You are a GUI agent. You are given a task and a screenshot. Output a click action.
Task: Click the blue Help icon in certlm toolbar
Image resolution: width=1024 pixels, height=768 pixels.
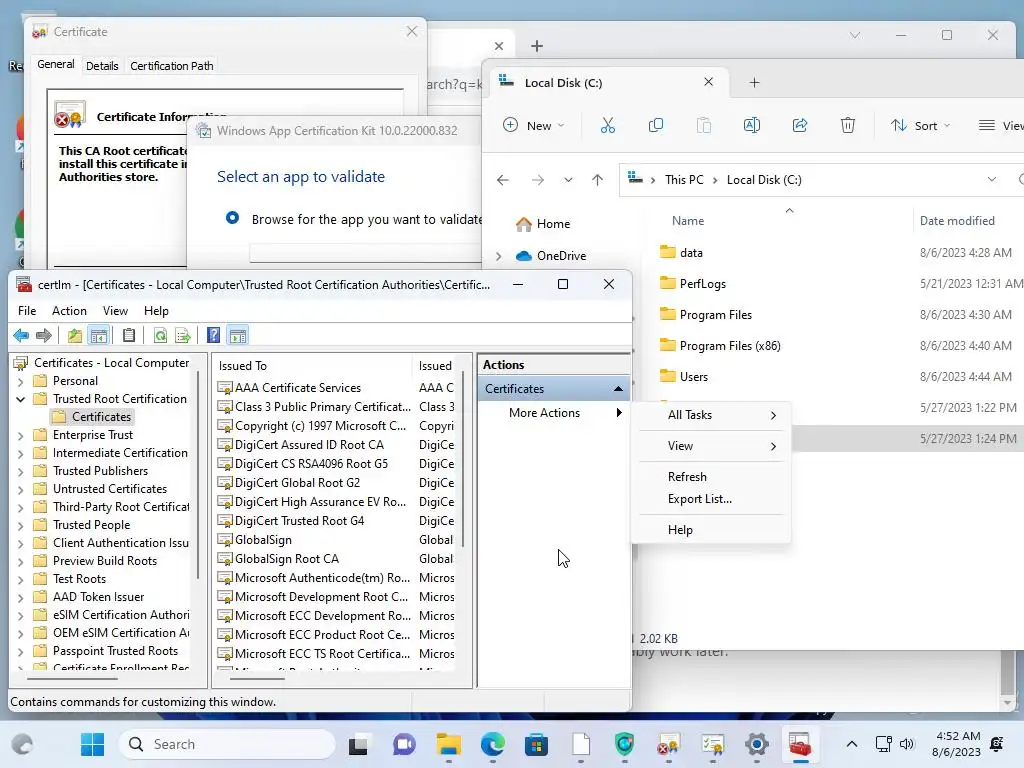pyautogui.click(x=213, y=336)
